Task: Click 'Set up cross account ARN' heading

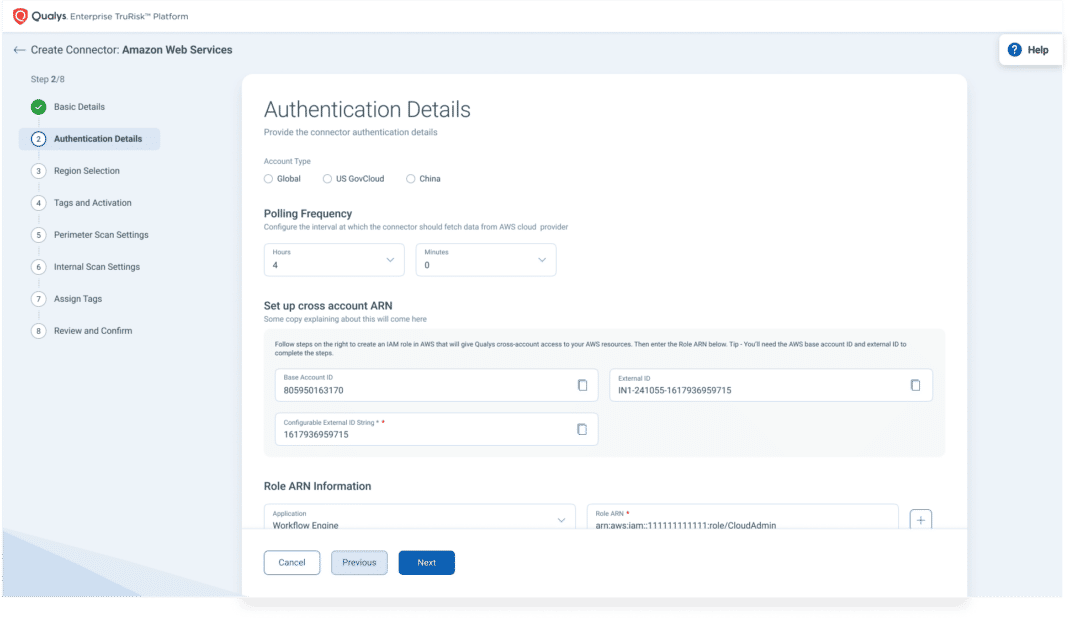Action: tap(328, 306)
